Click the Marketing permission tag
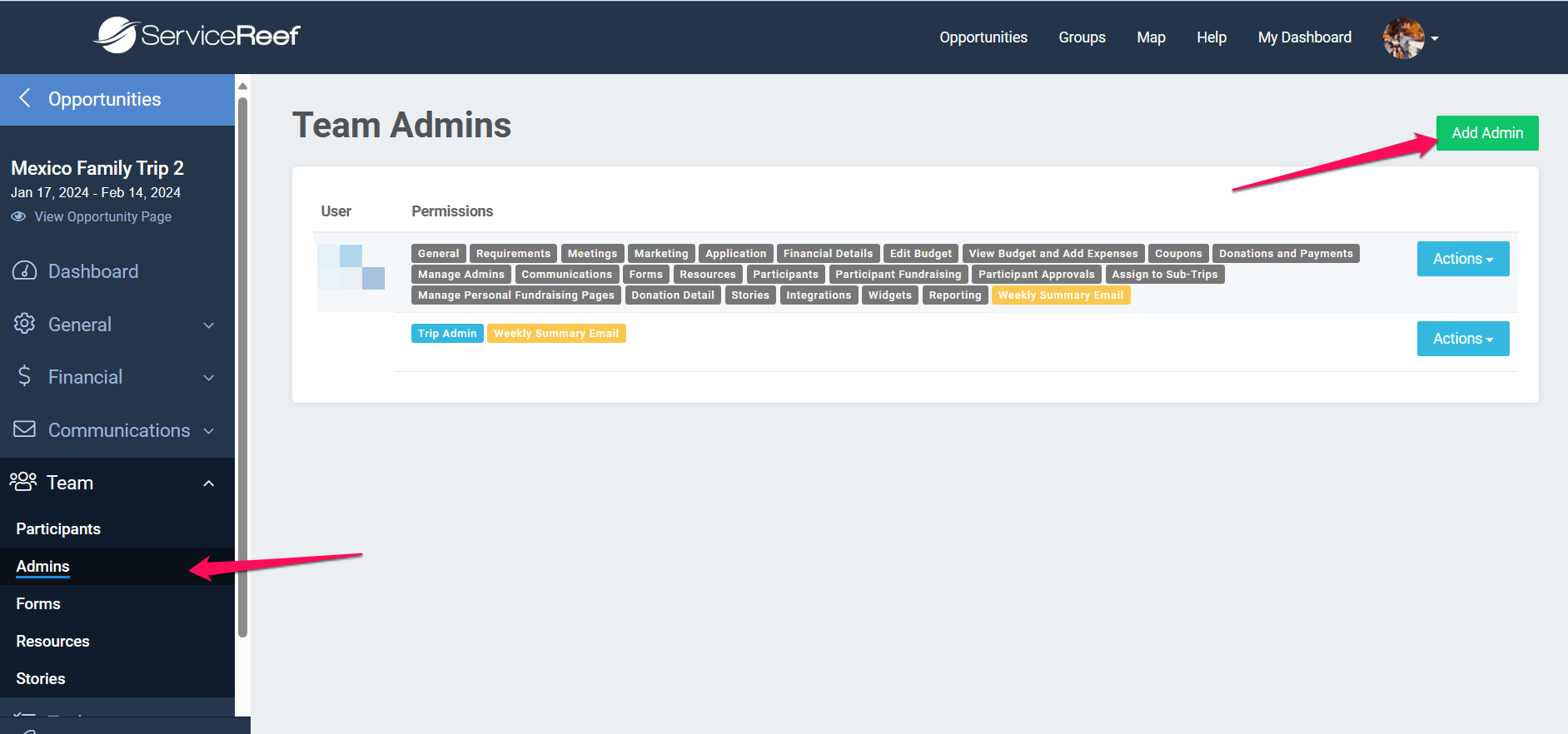 pos(661,254)
